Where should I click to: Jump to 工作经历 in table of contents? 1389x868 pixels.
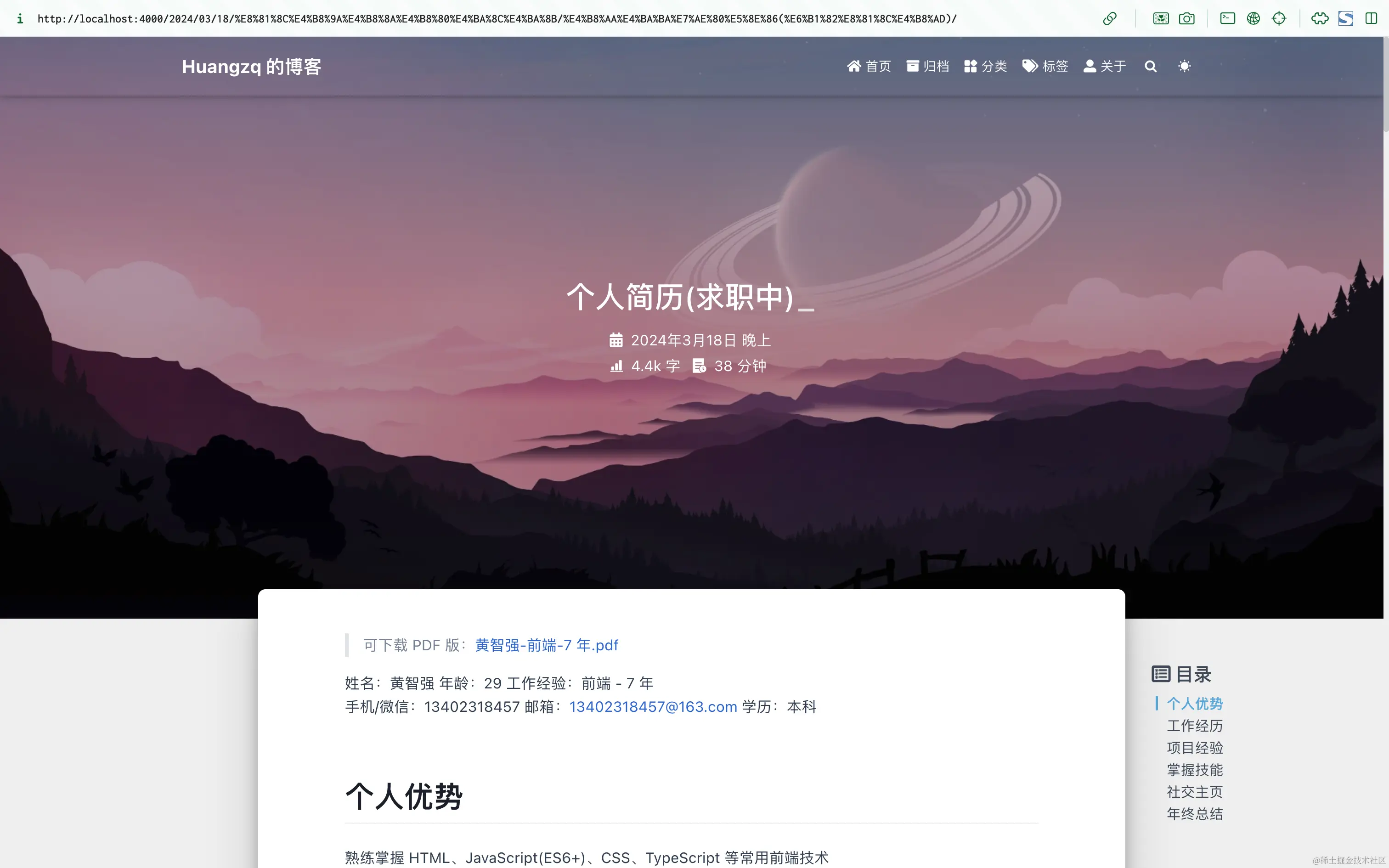point(1194,726)
